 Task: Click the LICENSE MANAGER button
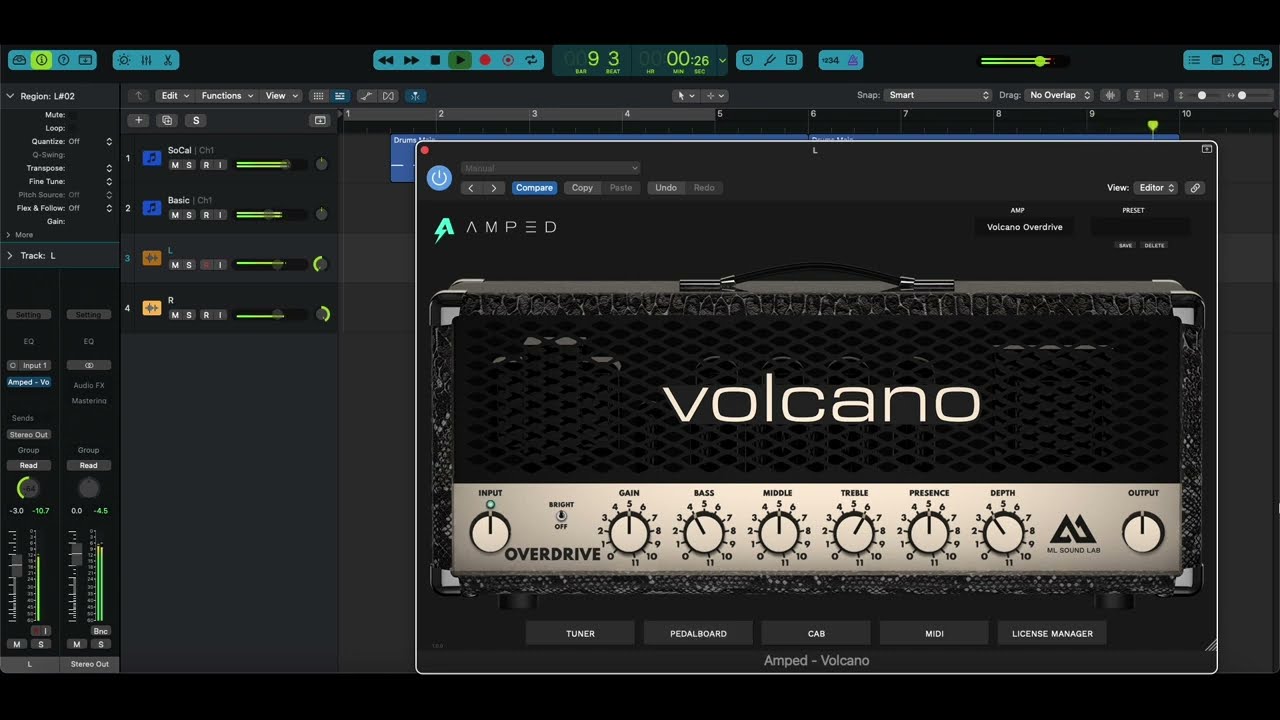1052,633
